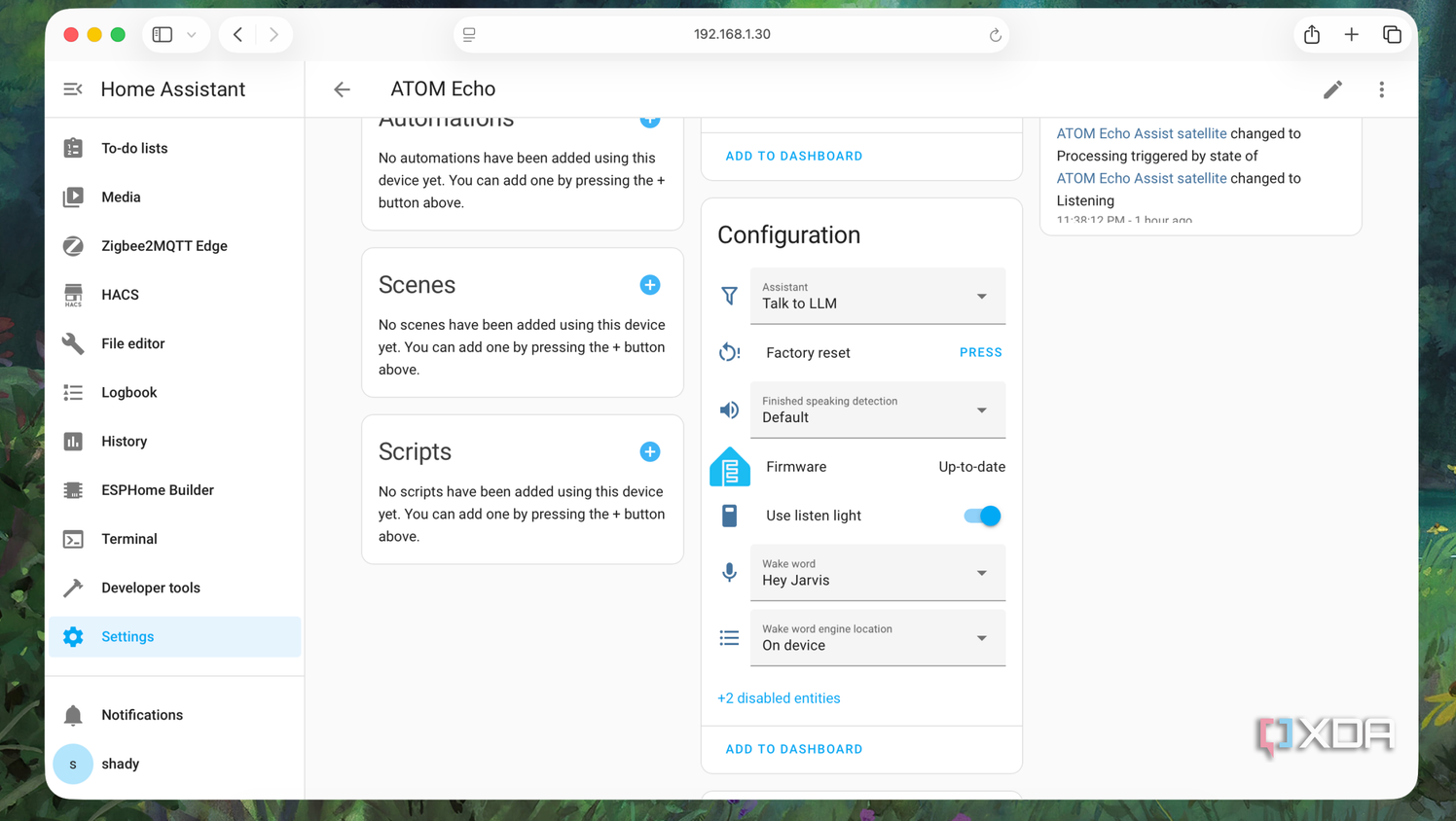
Task: Click the Use listen light device icon
Action: point(729,516)
